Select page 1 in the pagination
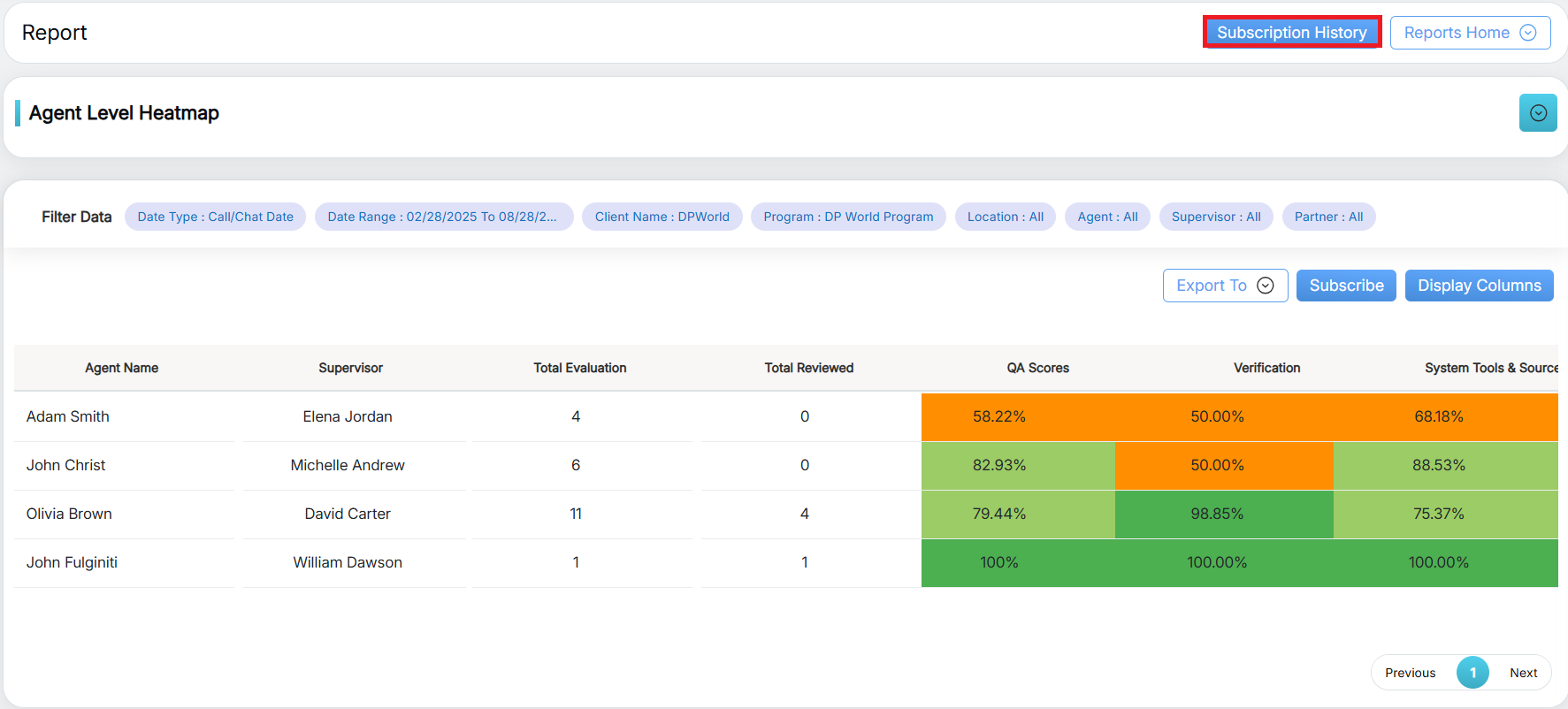This screenshot has width=1568, height=709. pyautogui.click(x=1472, y=673)
